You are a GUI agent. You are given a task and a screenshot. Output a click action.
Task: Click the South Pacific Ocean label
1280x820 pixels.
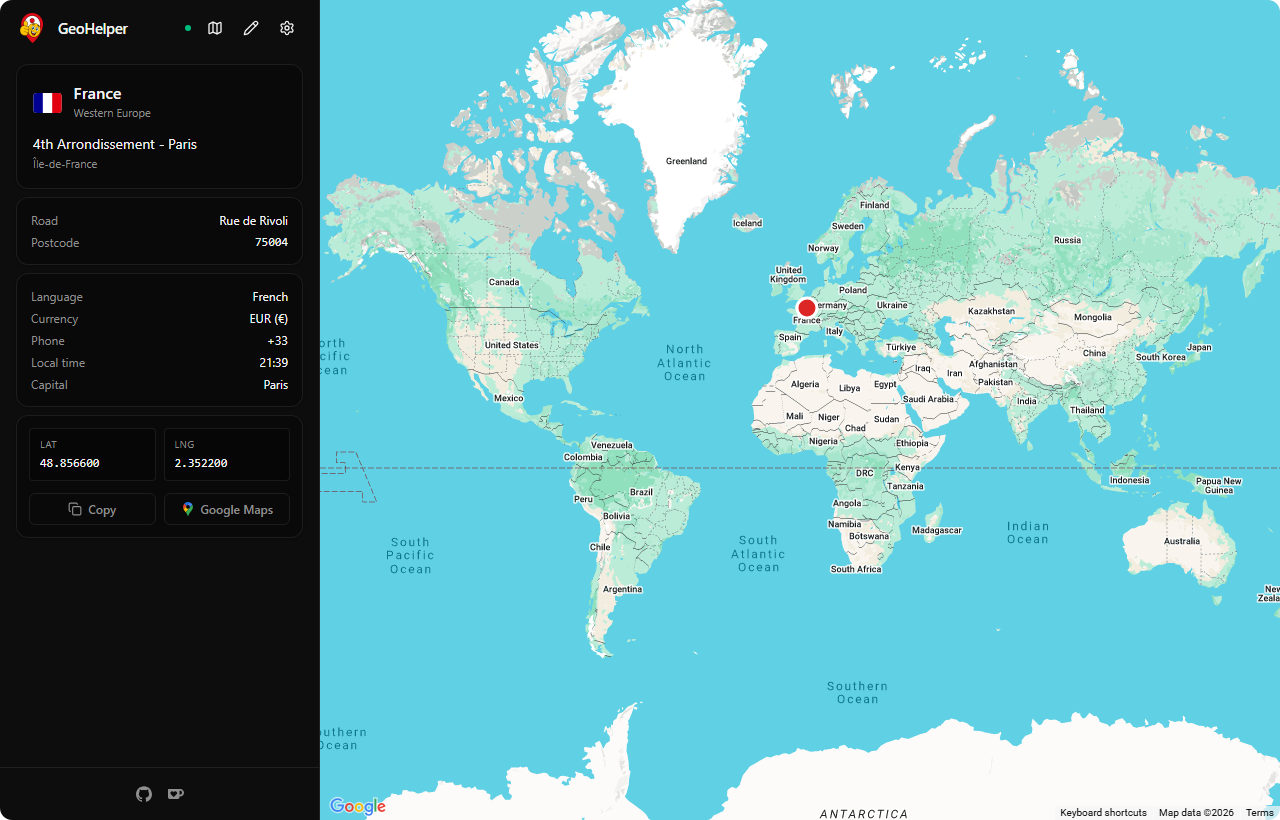pyautogui.click(x=410, y=555)
